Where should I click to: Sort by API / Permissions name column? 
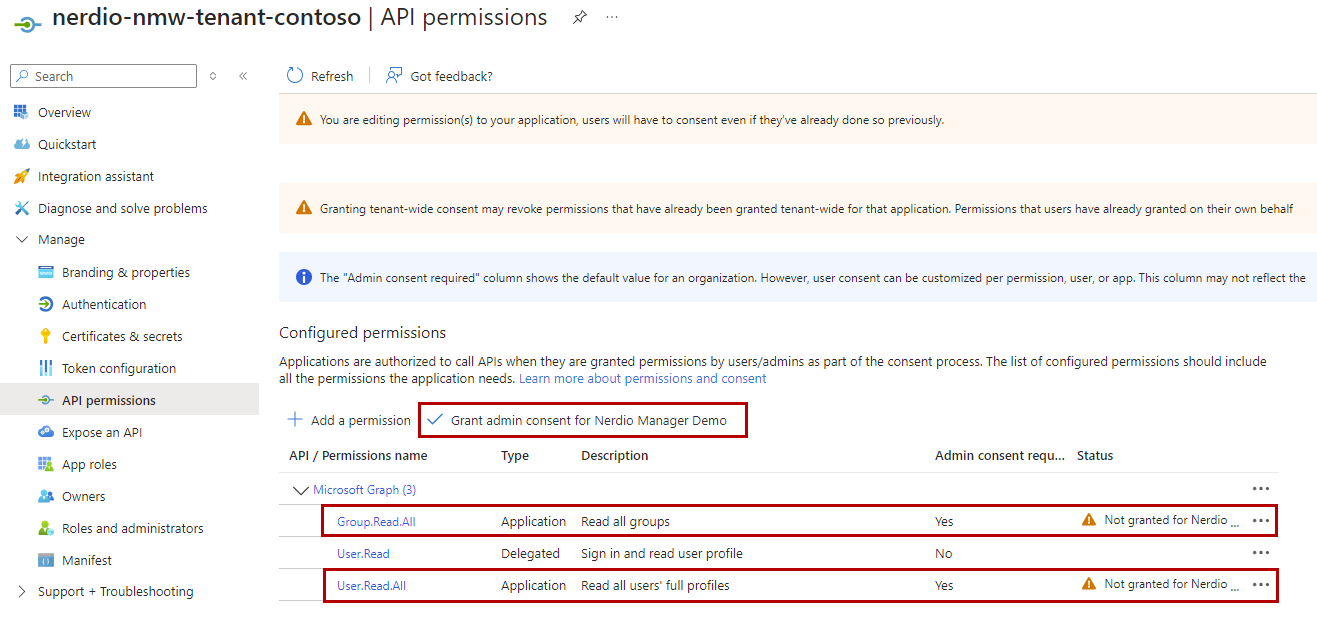tap(358, 455)
